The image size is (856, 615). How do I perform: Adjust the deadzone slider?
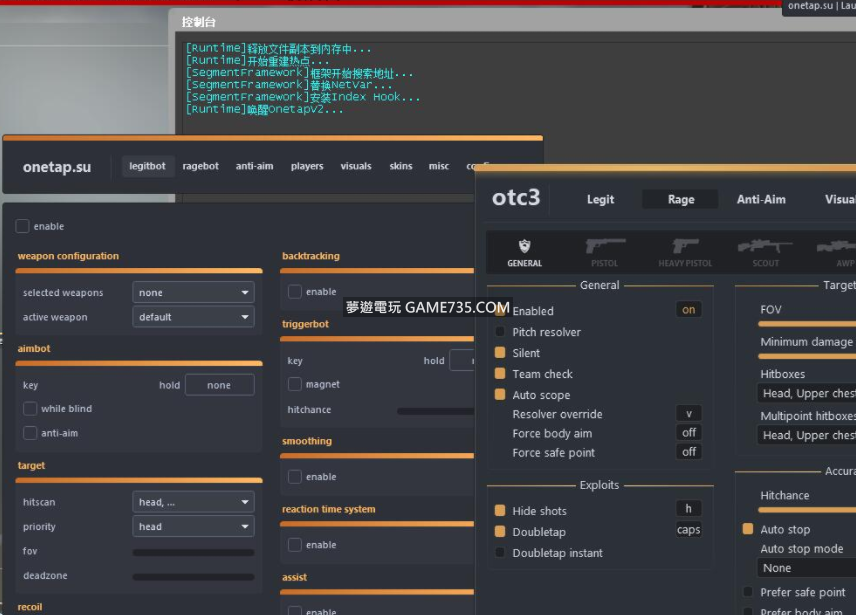click(193, 577)
